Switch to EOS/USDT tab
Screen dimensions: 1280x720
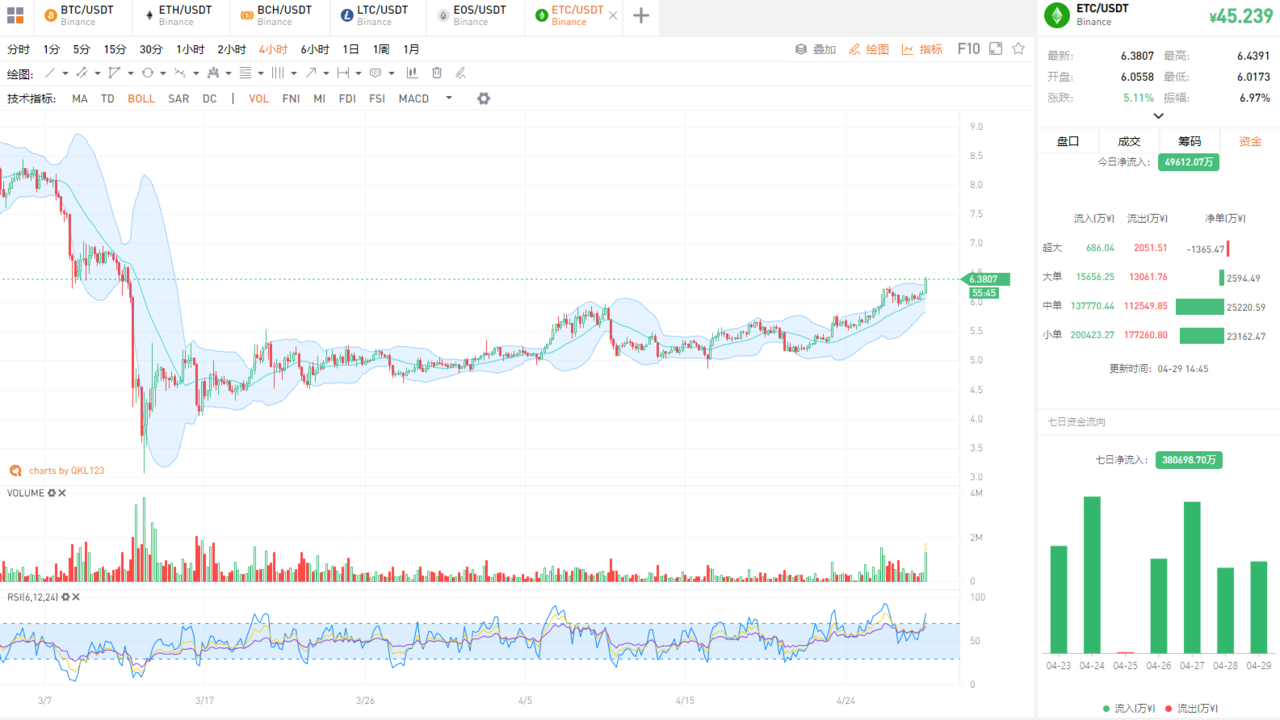pyautogui.click(x=476, y=15)
